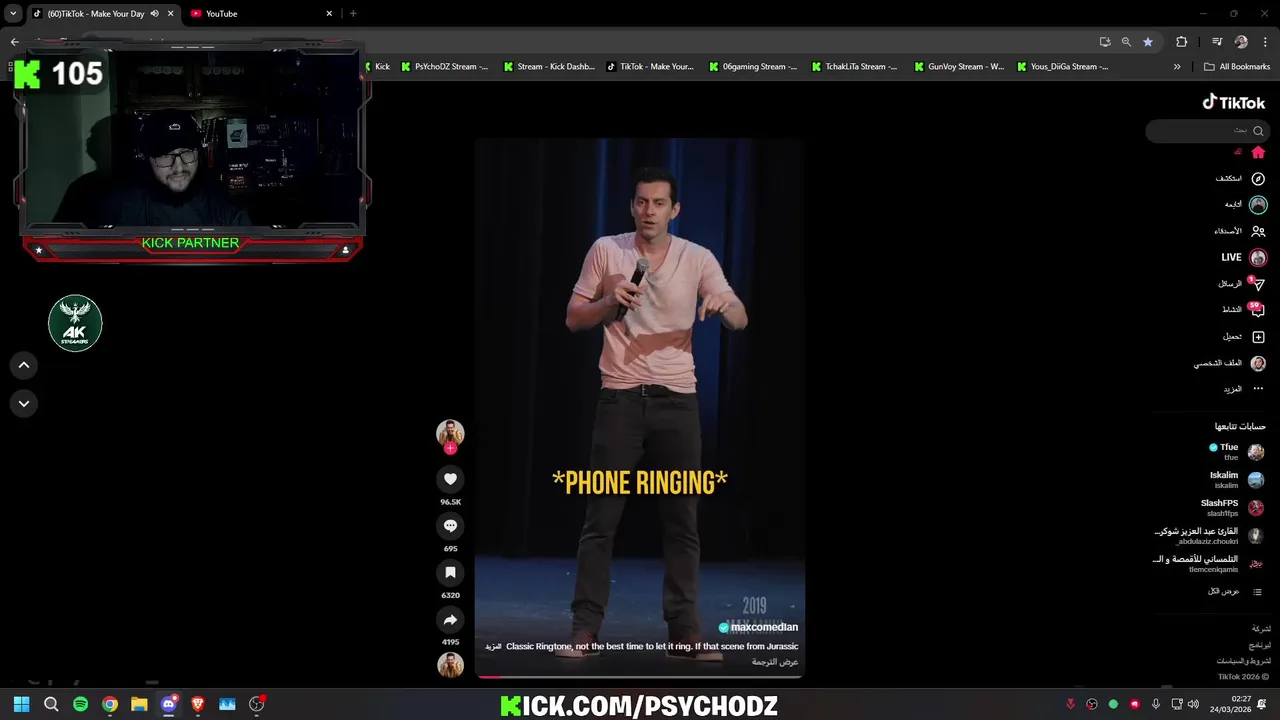Viewport: 1280px width, 720px height.
Task: Save the video with the bookmark icon
Action: [x=450, y=573]
